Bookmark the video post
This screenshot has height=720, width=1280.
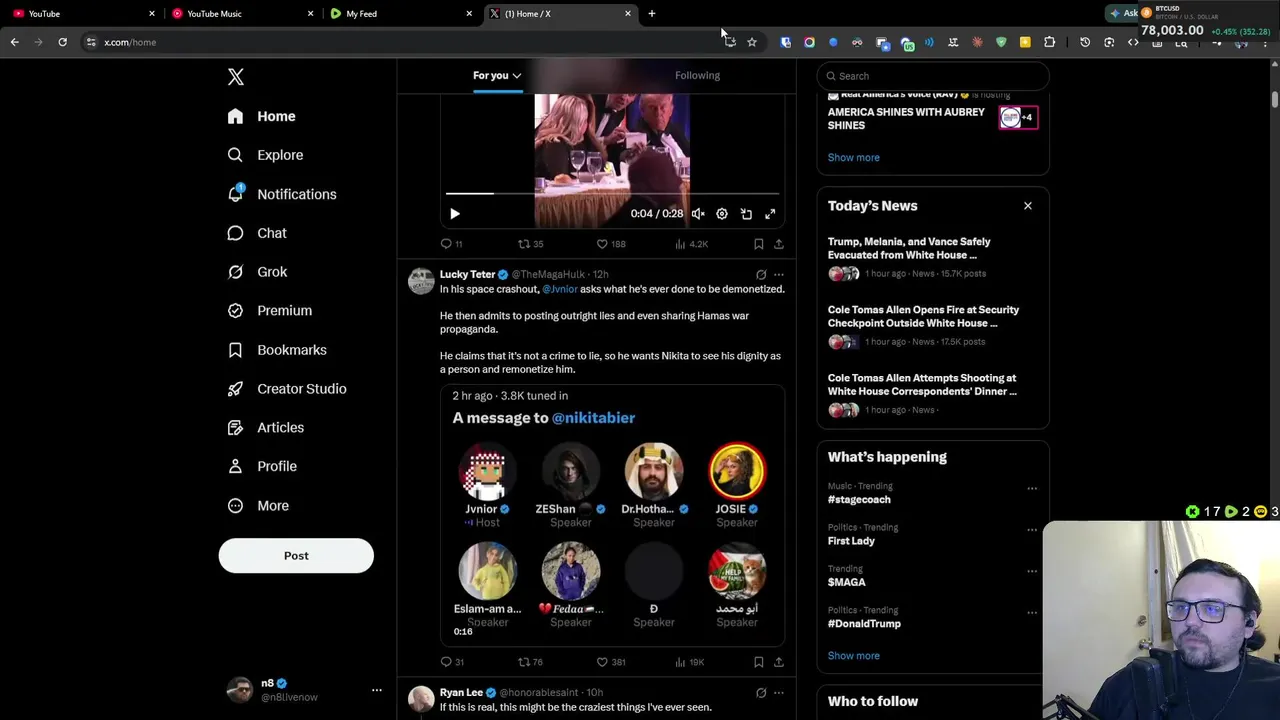[x=758, y=244]
